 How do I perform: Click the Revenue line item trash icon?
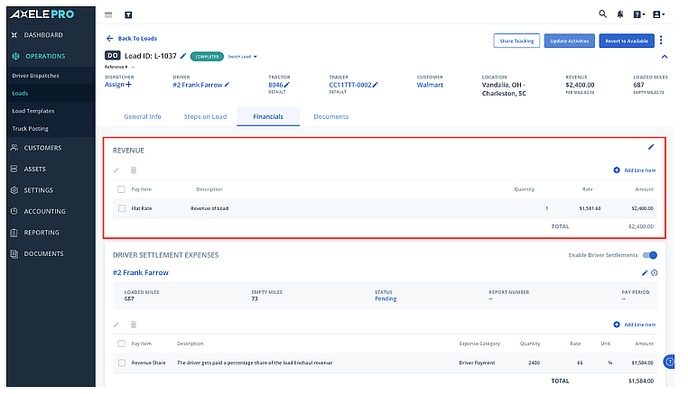(133, 170)
